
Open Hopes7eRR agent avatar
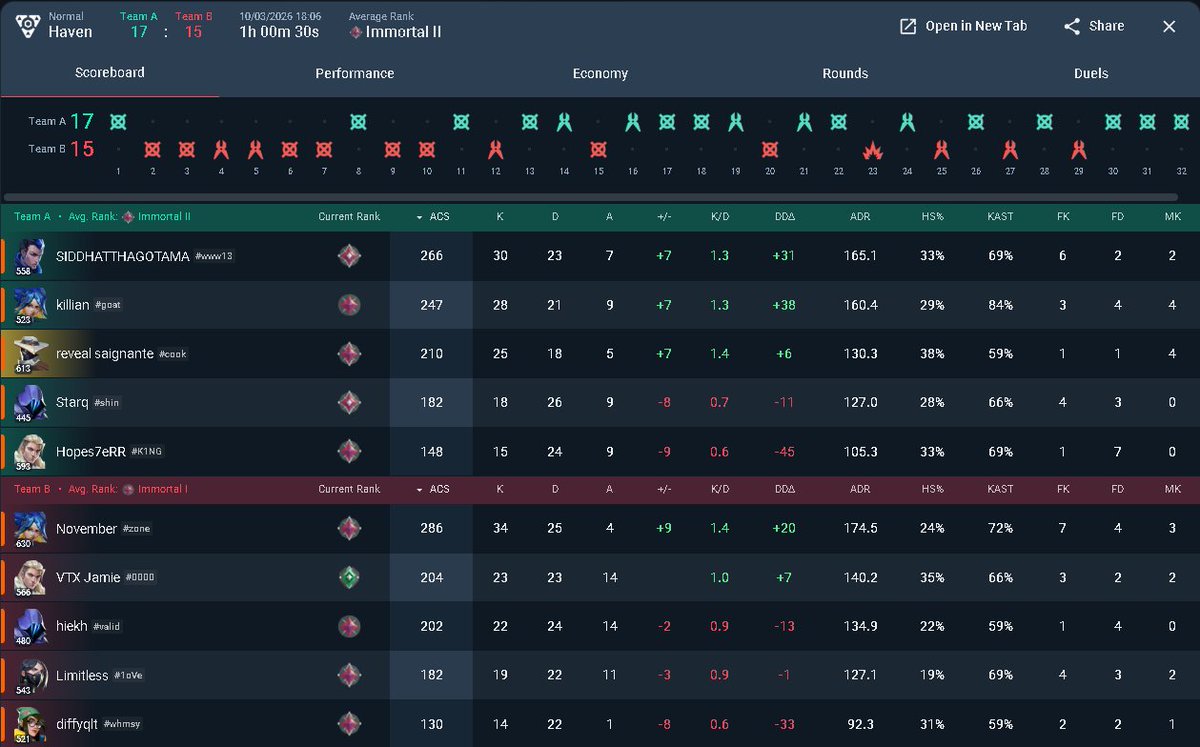(x=29, y=452)
